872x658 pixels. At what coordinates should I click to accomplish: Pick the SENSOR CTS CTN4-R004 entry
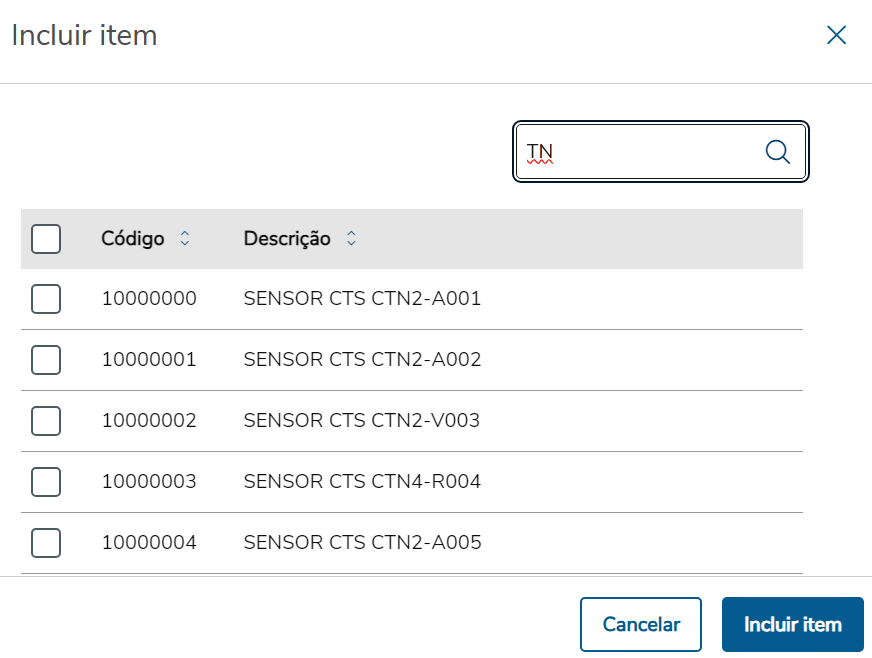point(362,482)
